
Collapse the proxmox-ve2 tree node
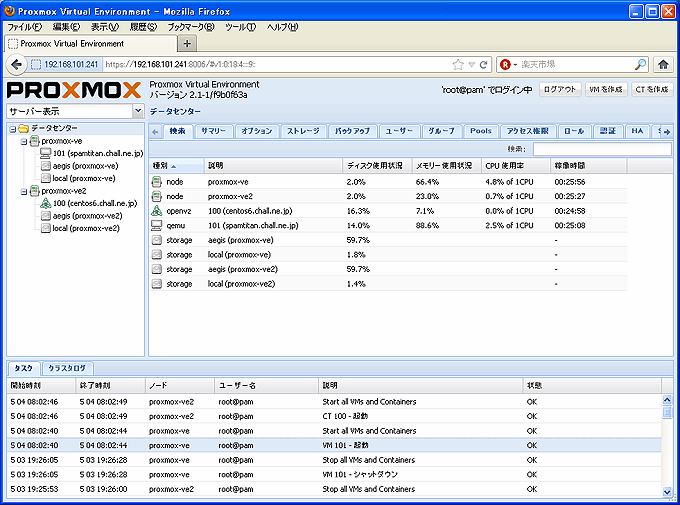(24, 191)
